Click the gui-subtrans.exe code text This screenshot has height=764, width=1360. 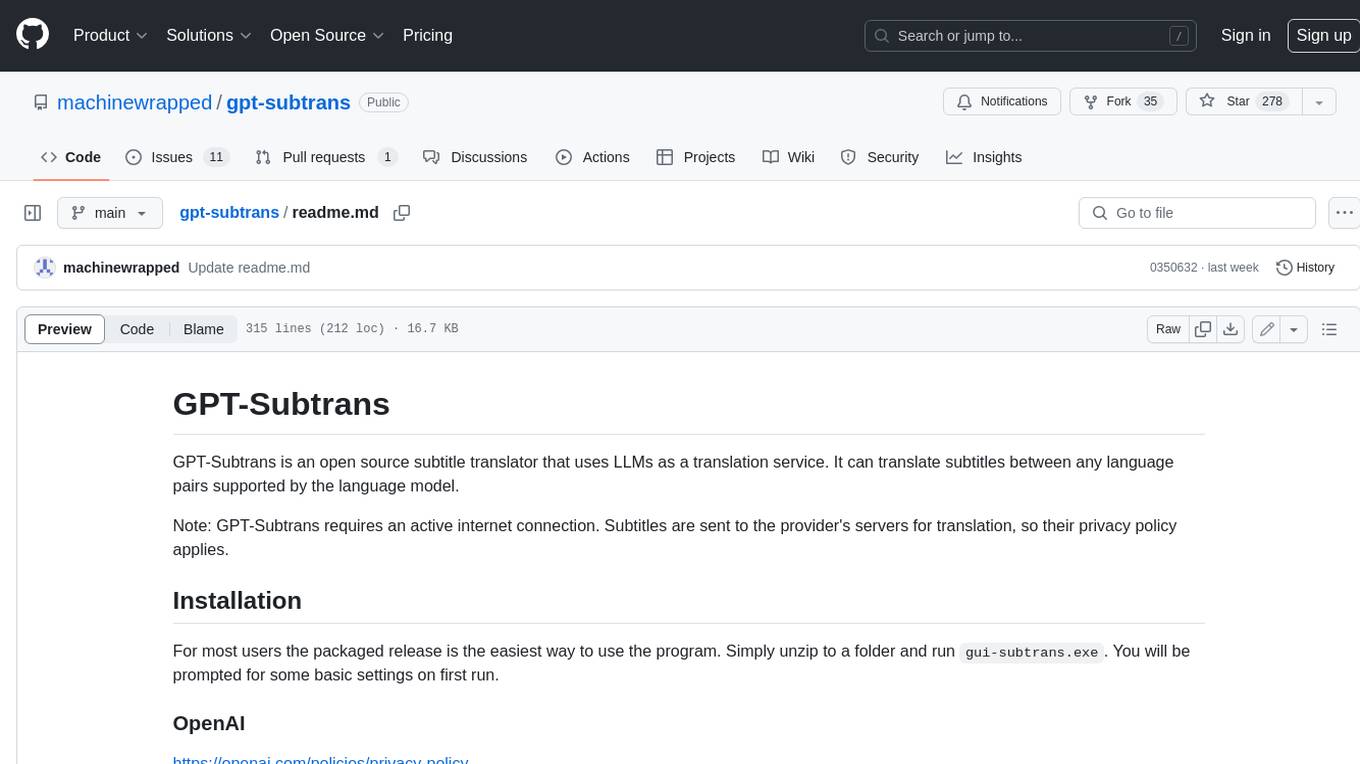1032,652
